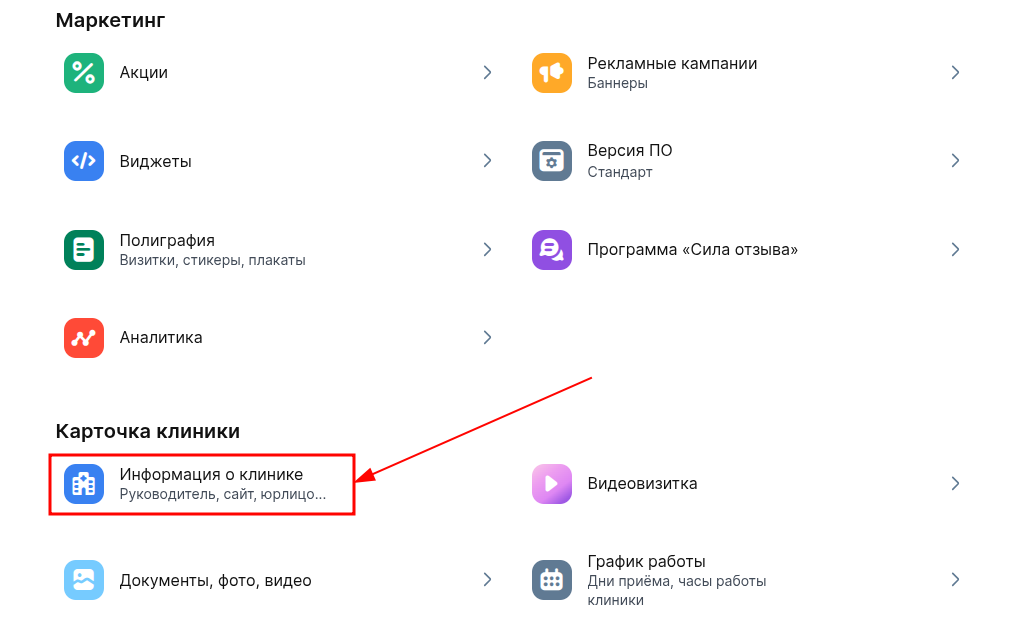Open the chevron next to Виджеты
Screen dimensions: 1028x629
coord(487,161)
